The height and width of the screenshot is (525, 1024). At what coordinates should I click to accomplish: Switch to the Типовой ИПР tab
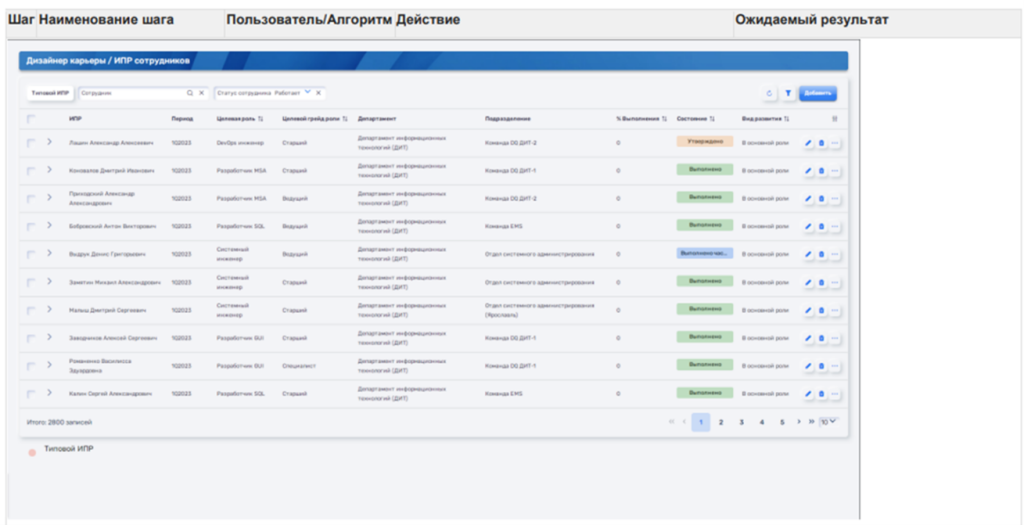coord(50,93)
